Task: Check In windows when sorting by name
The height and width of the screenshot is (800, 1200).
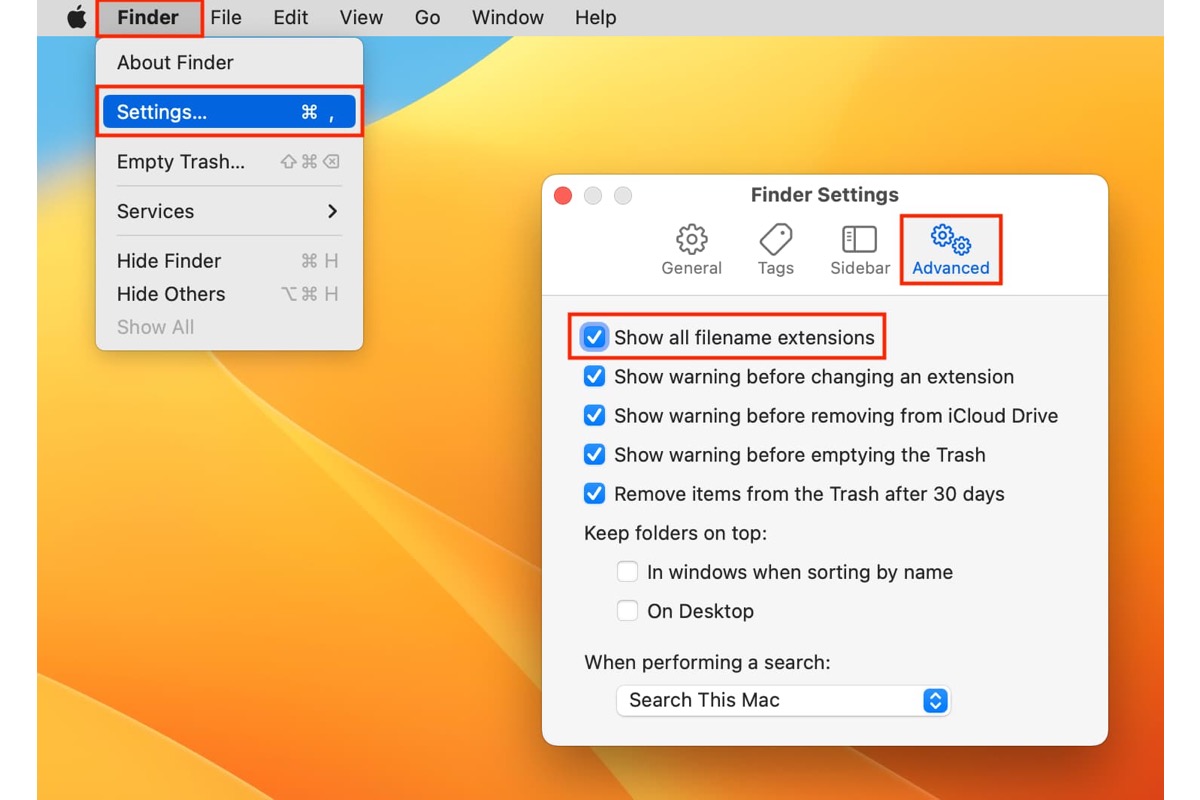Action: tap(627, 572)
